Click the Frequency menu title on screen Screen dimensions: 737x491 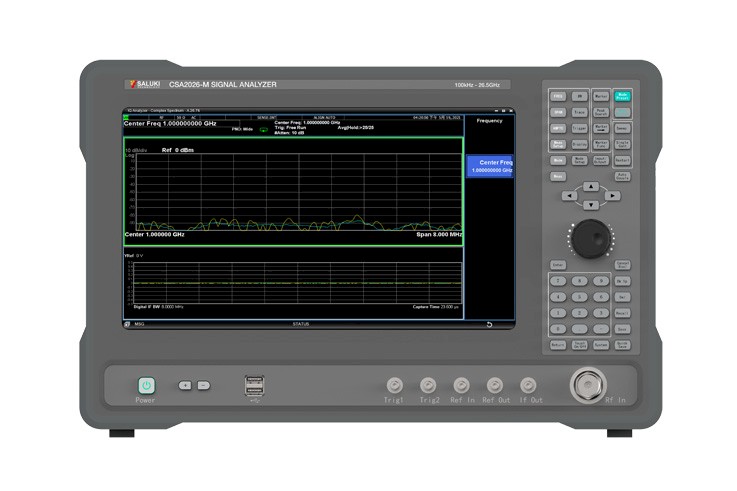point(489,121)
